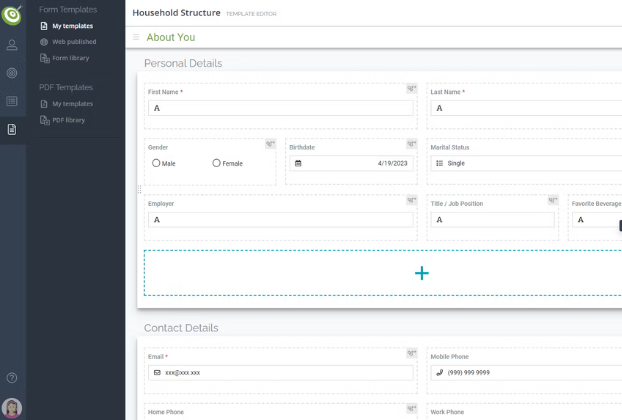Click the About You page title
The height and width of the screenshot is (420, 622).
pyautogui.click(x=171, y=37)
